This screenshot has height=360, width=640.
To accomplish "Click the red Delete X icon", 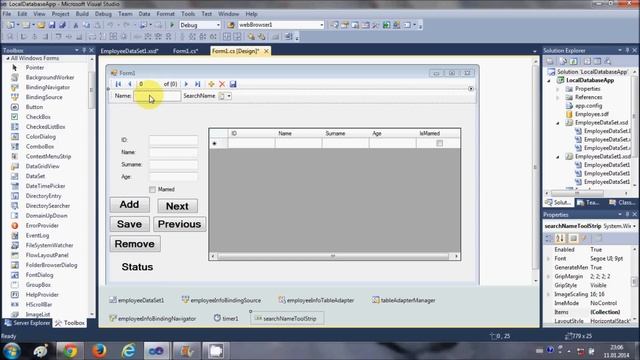I will click(222, 84).
